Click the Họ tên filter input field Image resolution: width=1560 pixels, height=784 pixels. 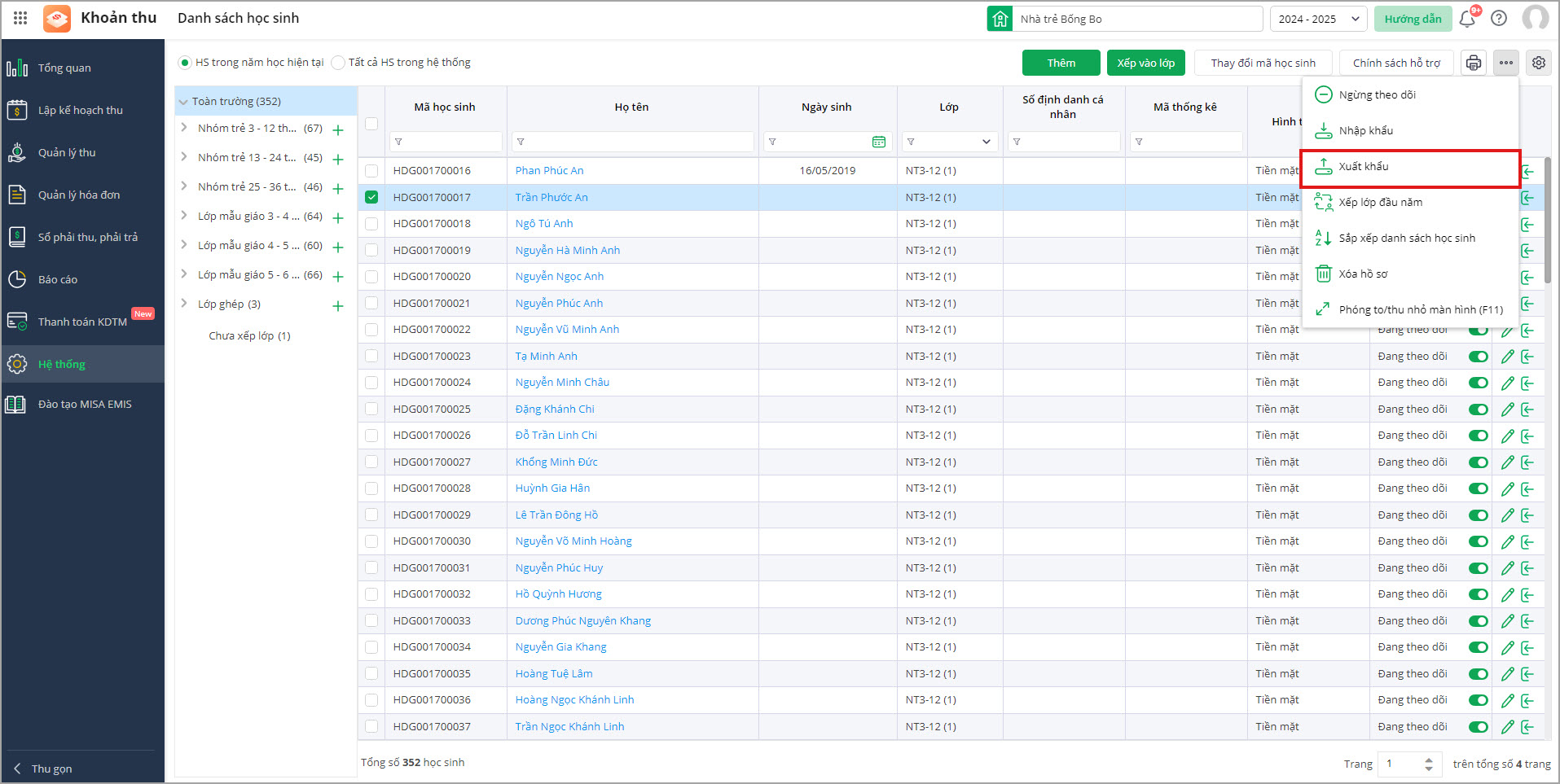click(x=635, y=142)
